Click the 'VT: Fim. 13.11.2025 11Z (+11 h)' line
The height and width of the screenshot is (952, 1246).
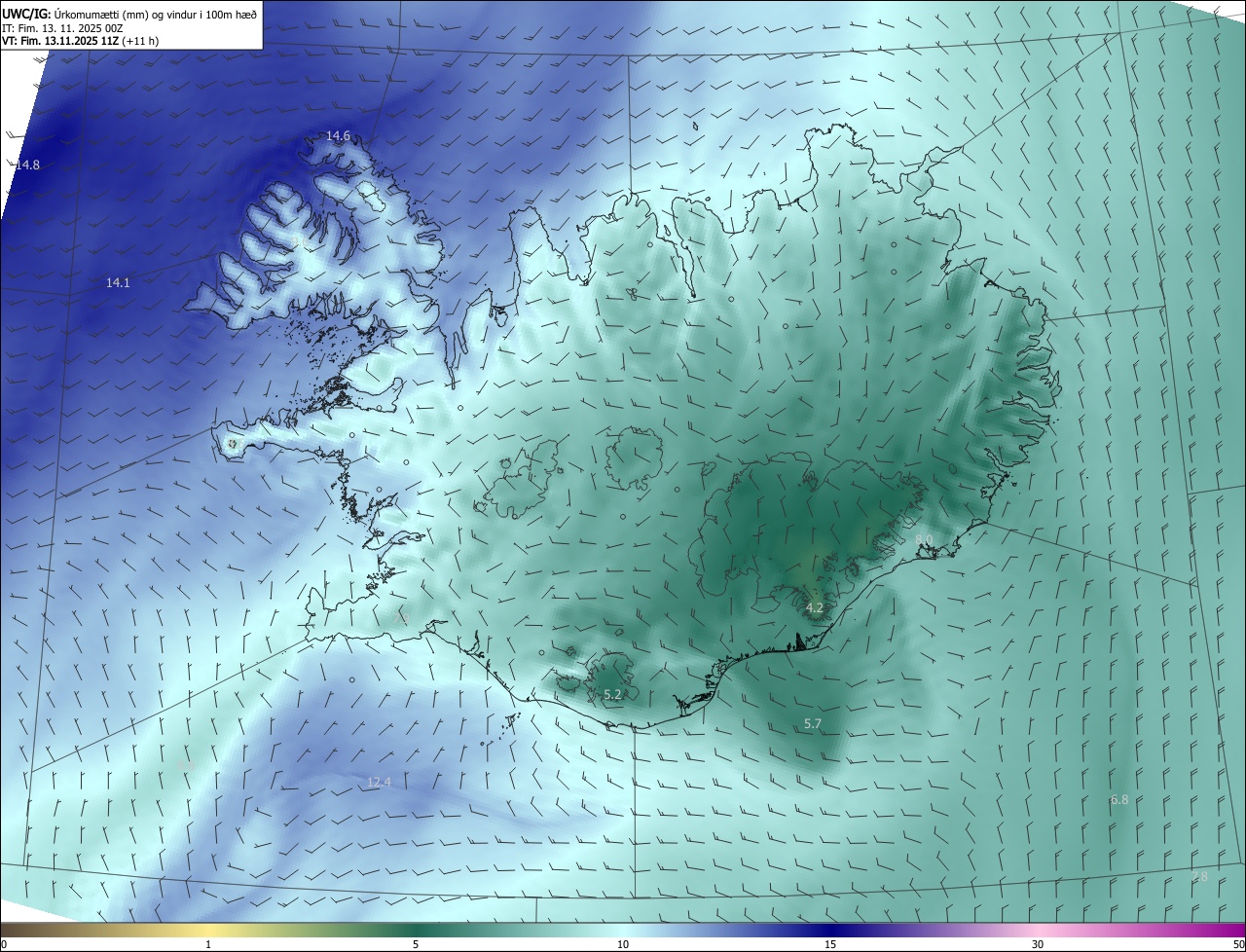(81, 42)
